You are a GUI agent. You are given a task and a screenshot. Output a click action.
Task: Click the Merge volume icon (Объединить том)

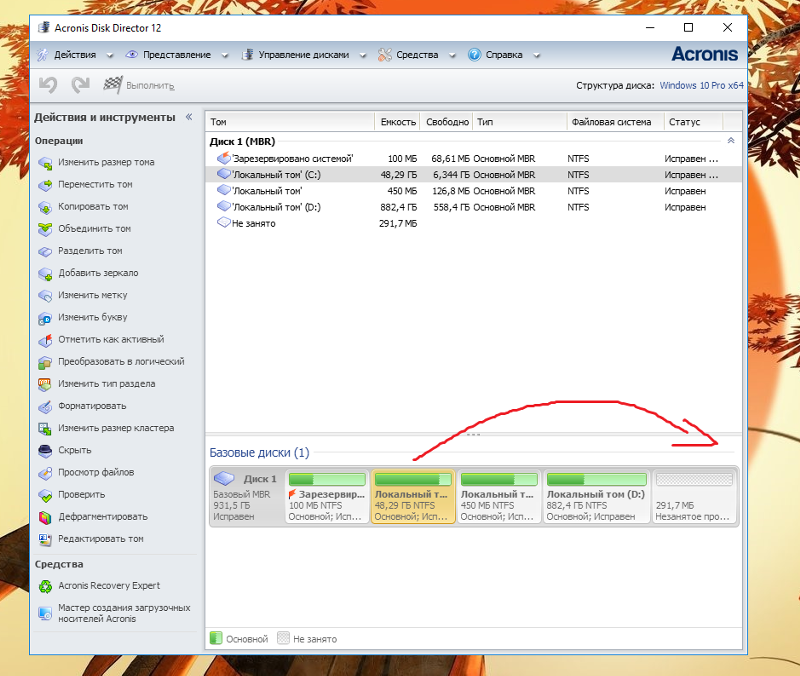pyautogui.click(x=45, y=230)
